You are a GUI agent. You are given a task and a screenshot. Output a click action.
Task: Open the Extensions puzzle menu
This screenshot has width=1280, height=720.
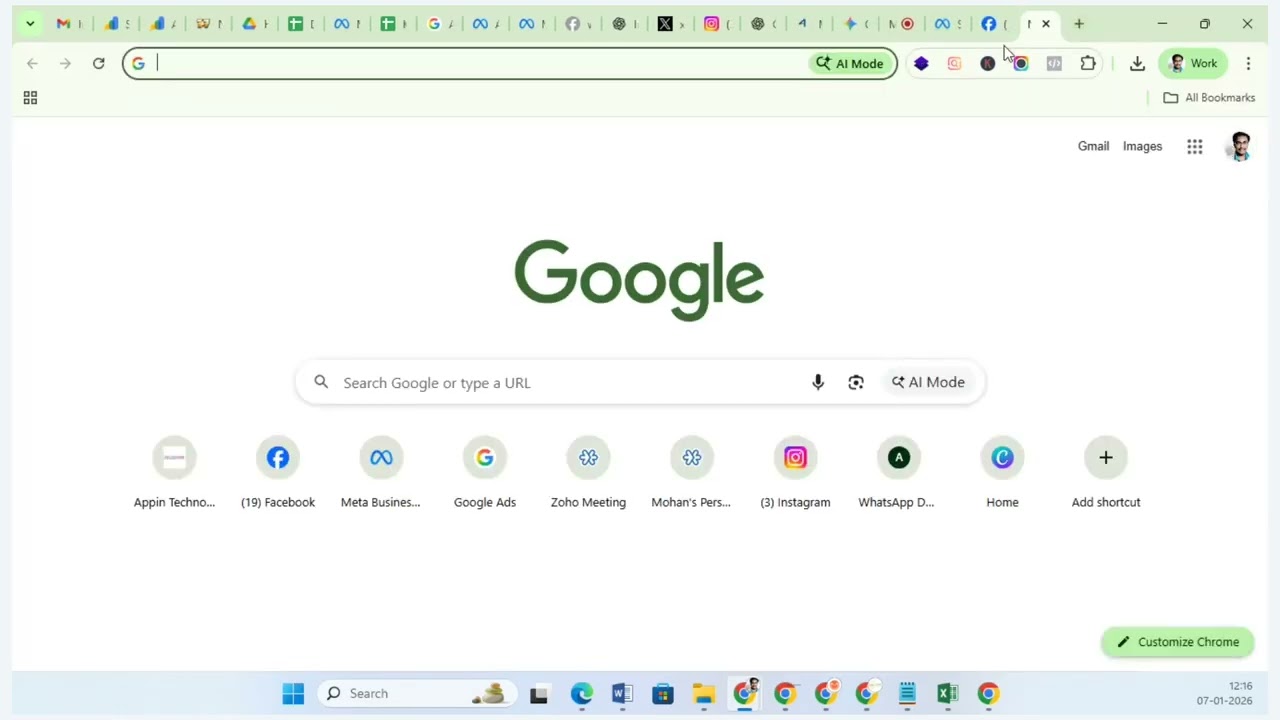click(x=1088, y=63)
